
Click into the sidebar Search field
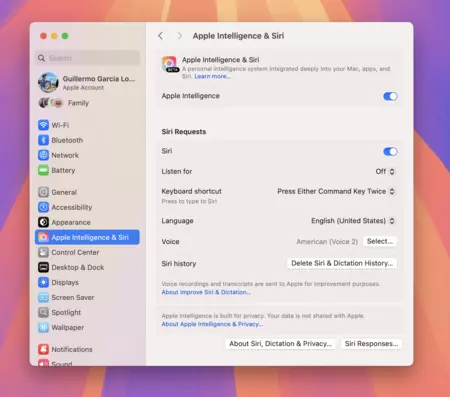coord(88,58)
